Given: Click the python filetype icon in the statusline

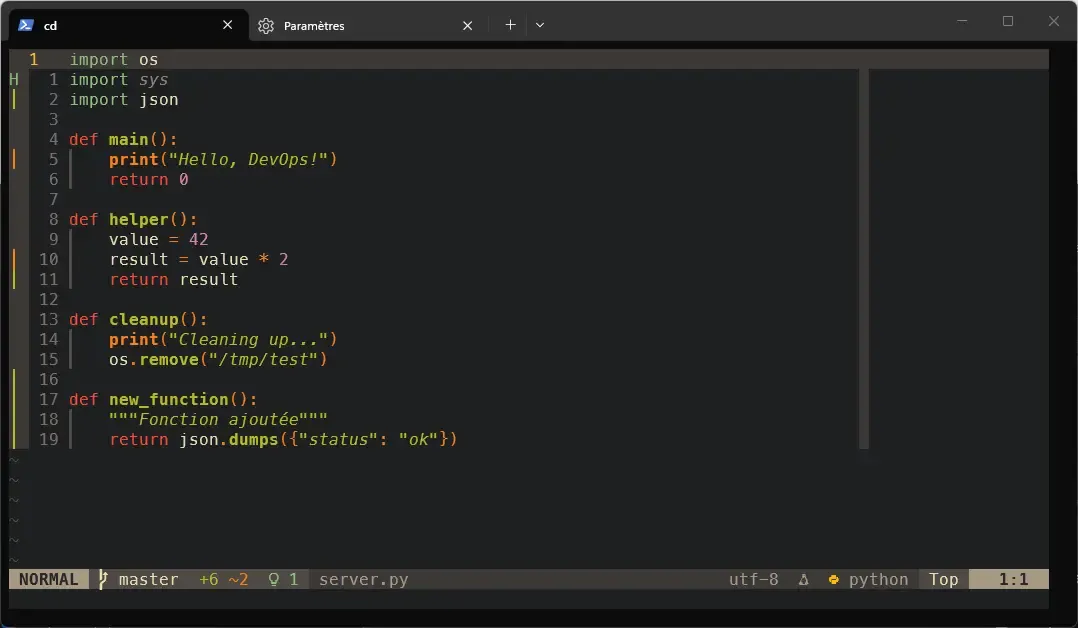Looking at the screenshot, I should 833,579.
